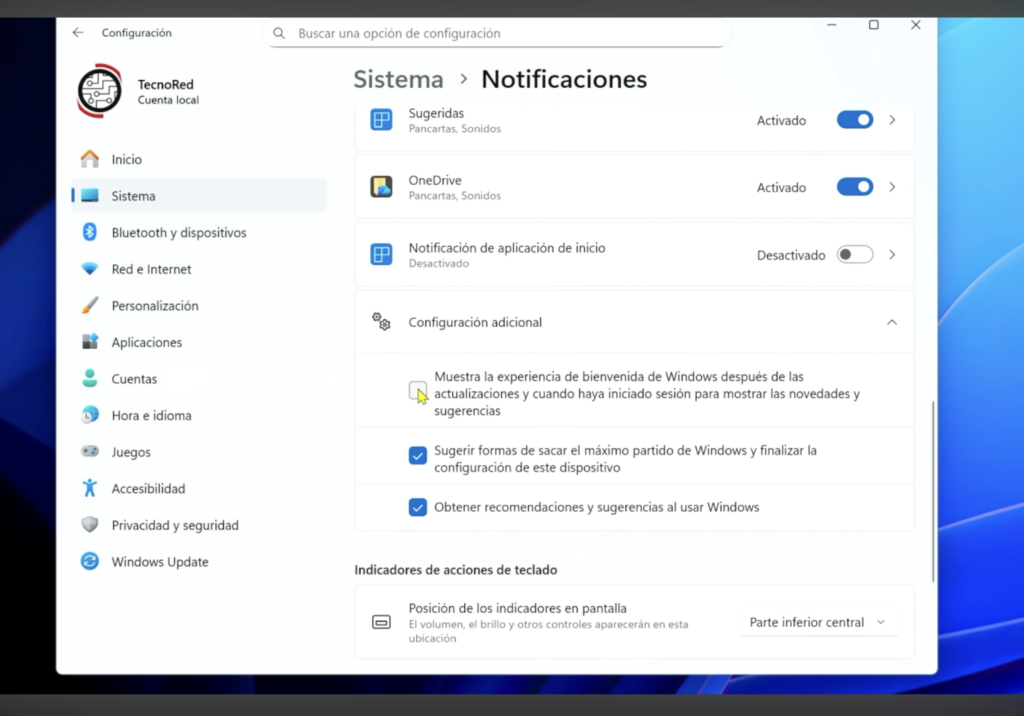
Task: Click the Hora e idioma clock icon
Action: 89,415
